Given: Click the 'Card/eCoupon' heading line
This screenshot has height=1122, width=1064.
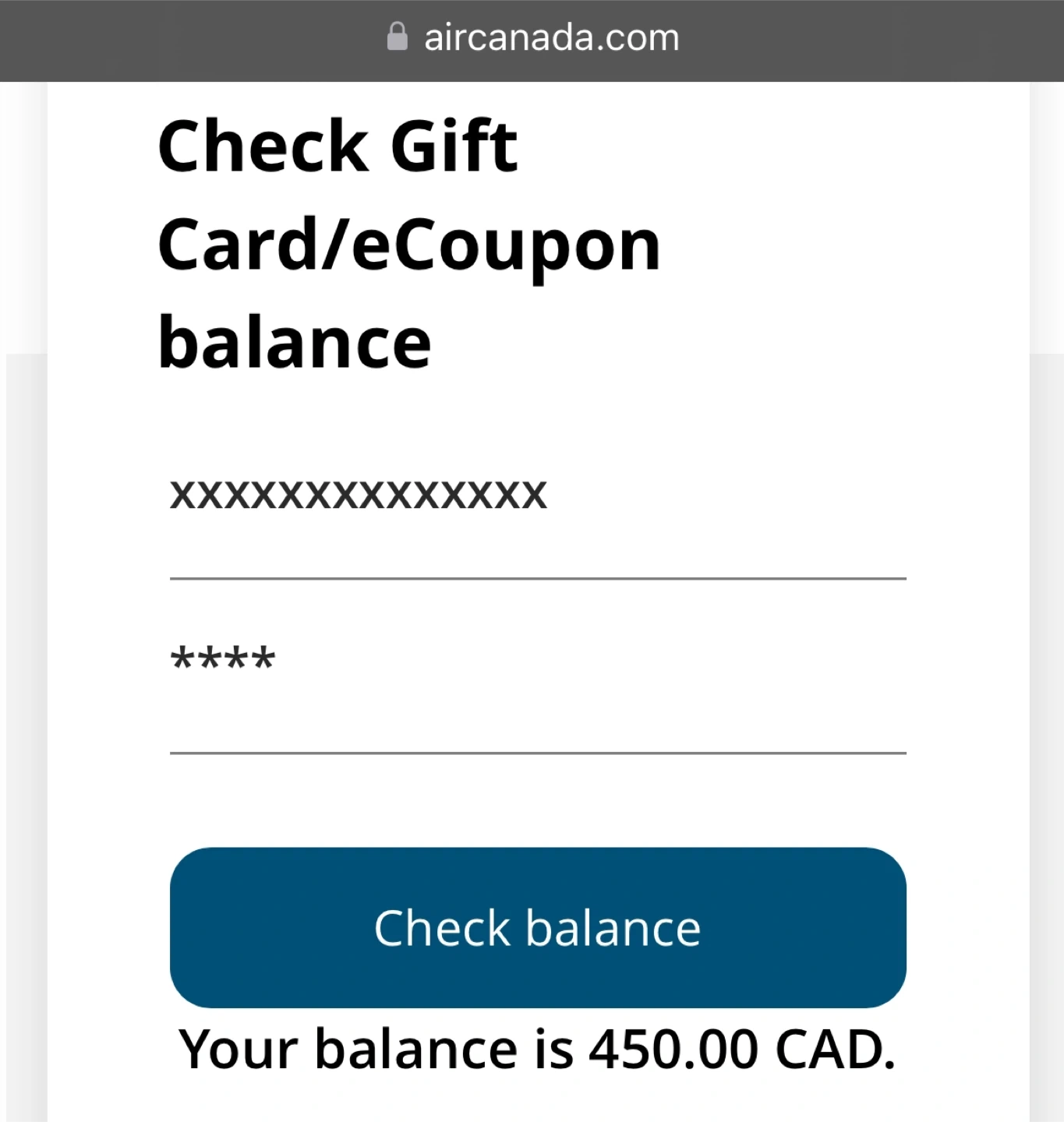Looking at the screenshot, I should coord(408,245).
